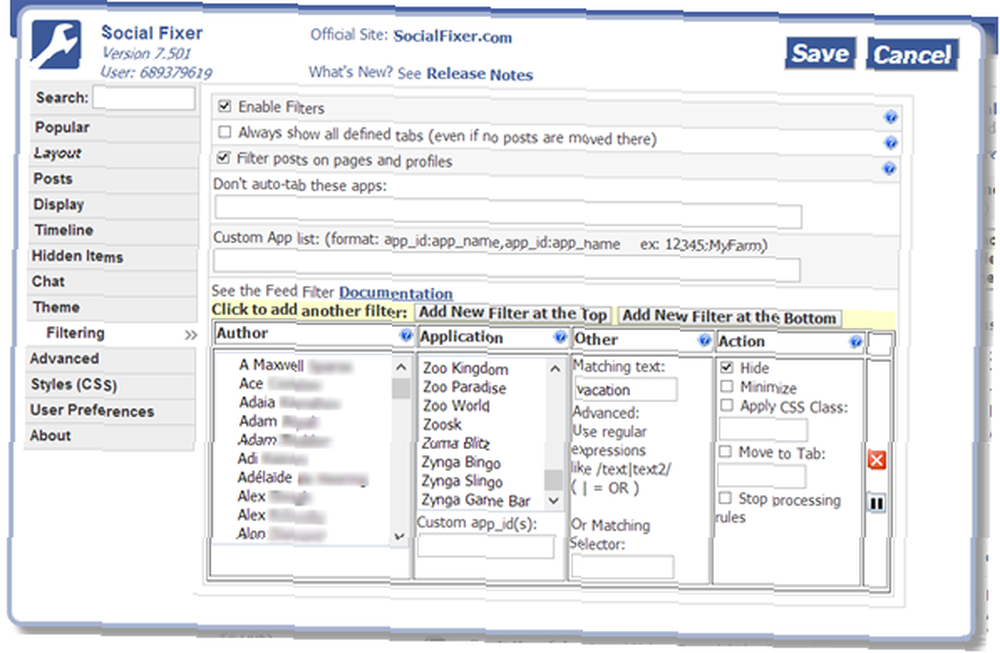Check the Apply CSS Class option
This screenshot has width=1000, height=653.
pyautogui.click(x=726, y=405)
